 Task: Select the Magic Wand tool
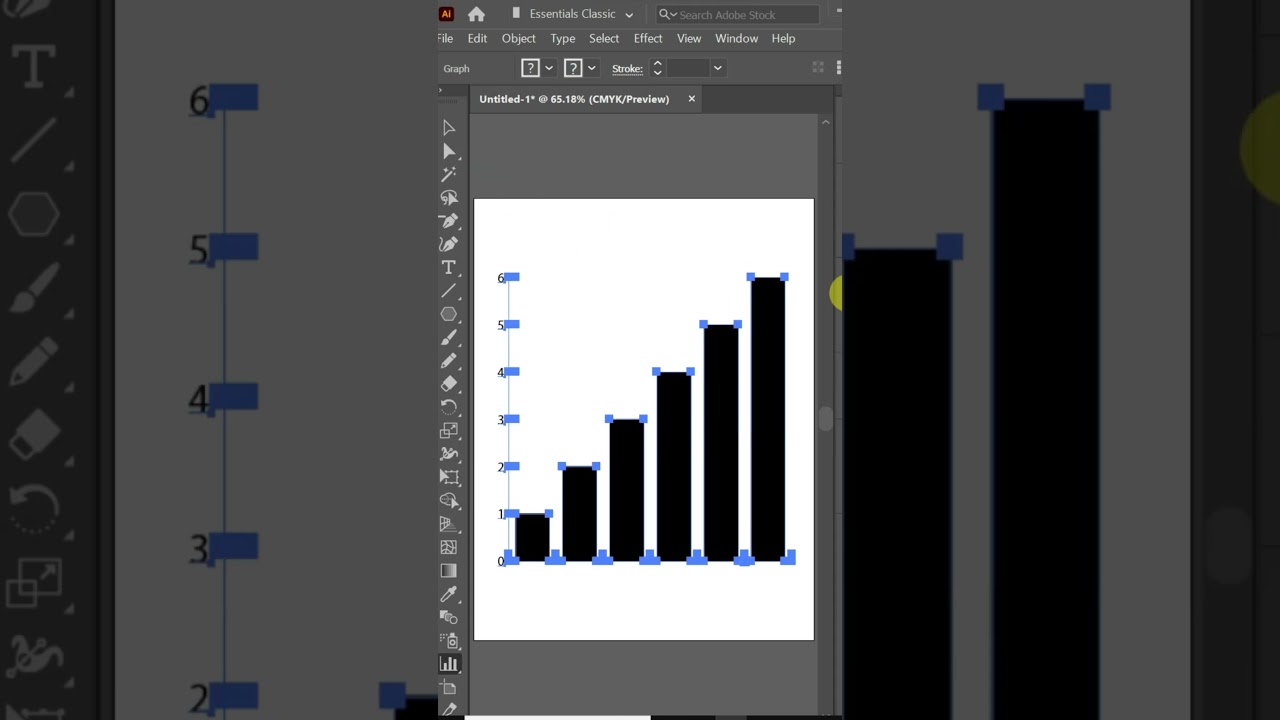pos(449,174)
